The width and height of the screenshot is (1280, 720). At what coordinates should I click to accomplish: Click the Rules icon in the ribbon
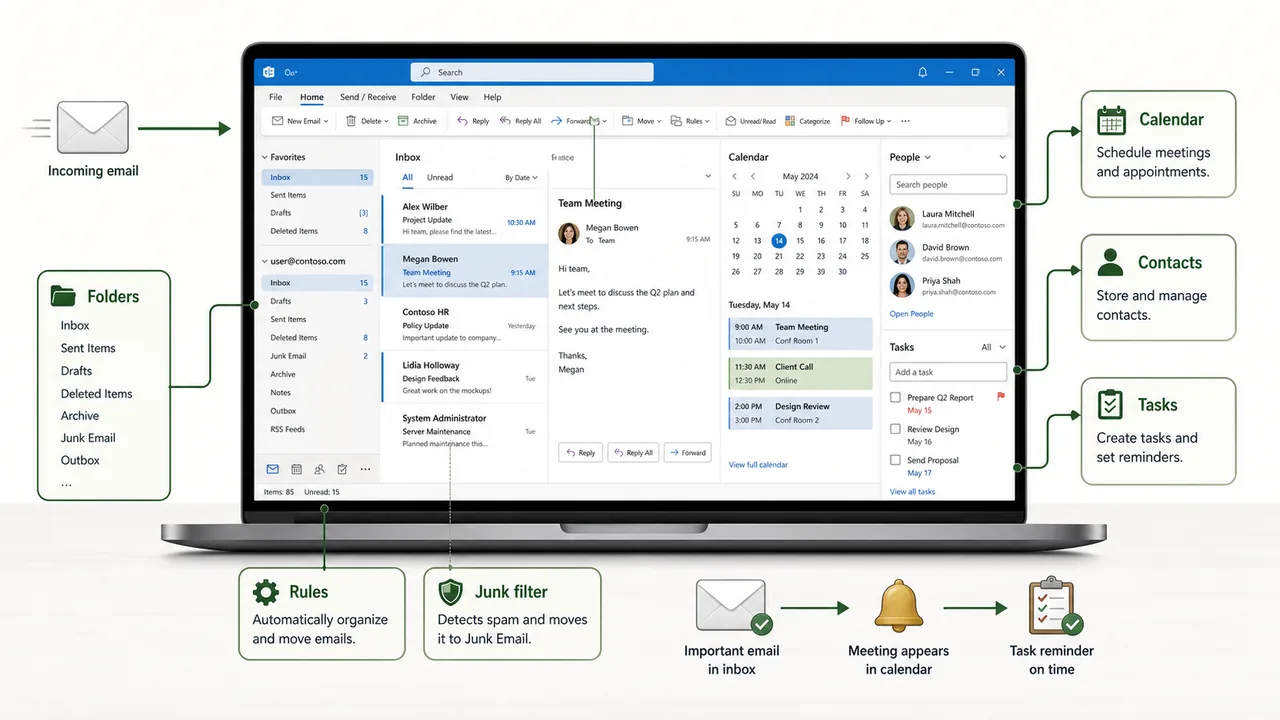[x=676, y=121]
